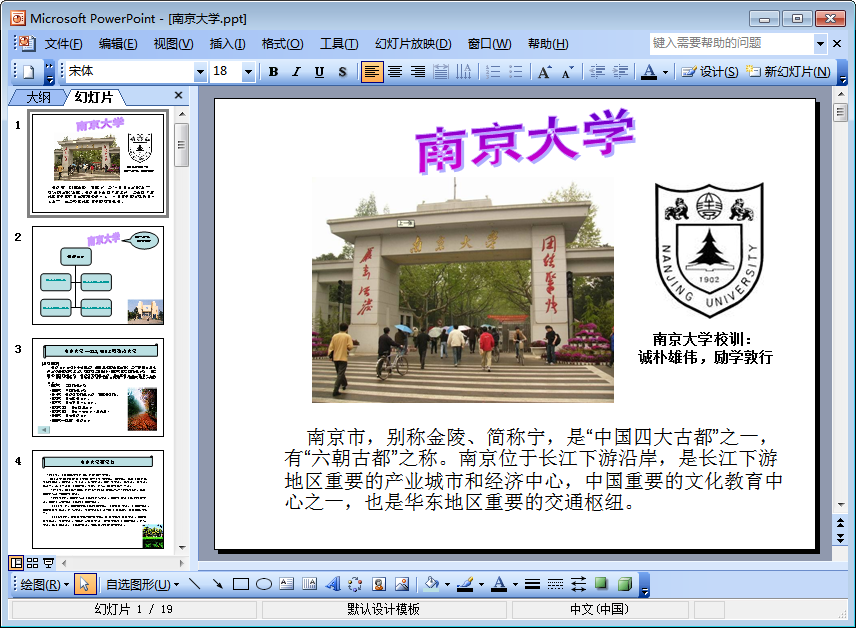Apply the Font Color button on formatting toolbar
This screenshot has width=856, height=628.
click(x=649, y=72)
